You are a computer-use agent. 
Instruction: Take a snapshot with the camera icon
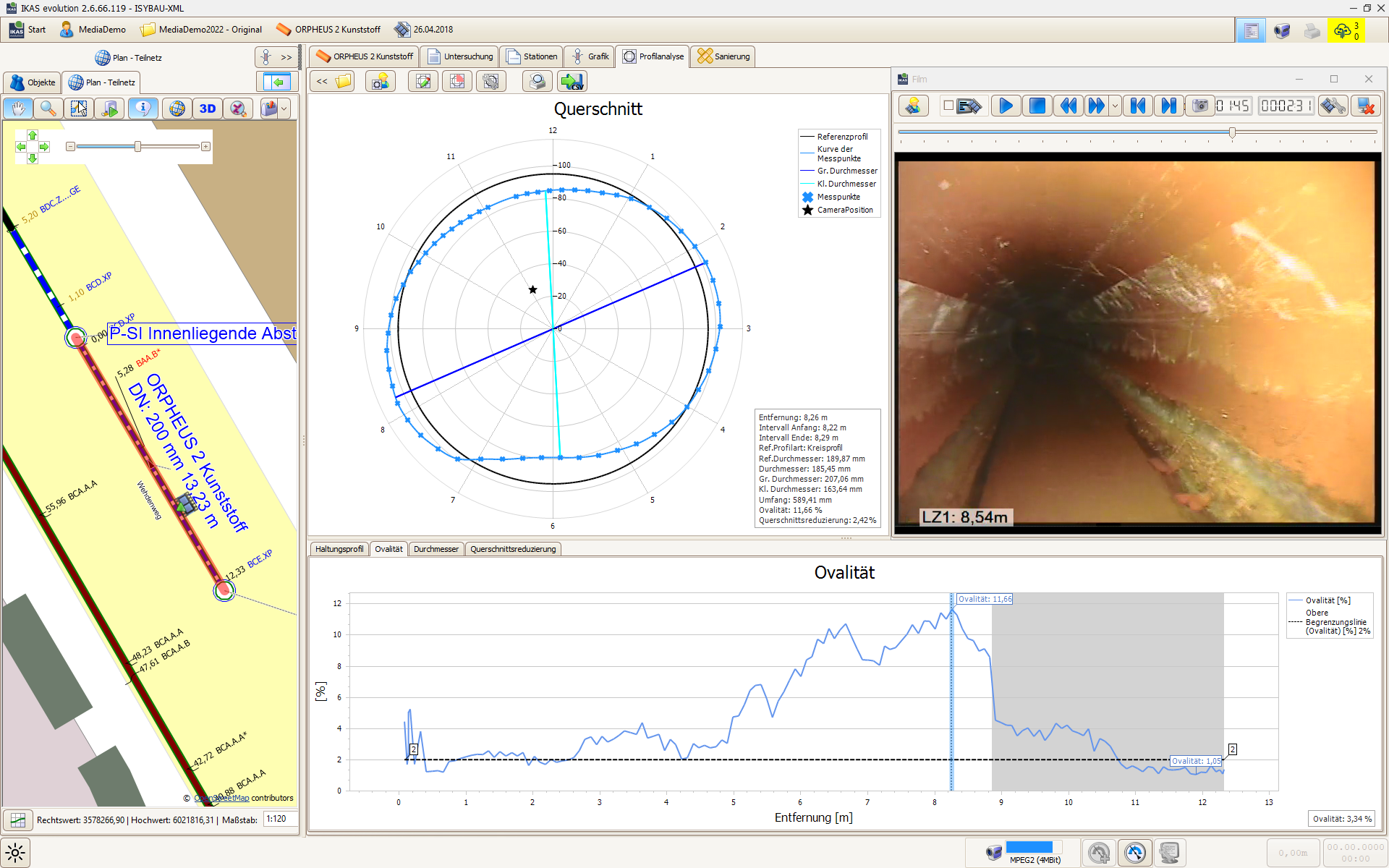[1199, 106]
